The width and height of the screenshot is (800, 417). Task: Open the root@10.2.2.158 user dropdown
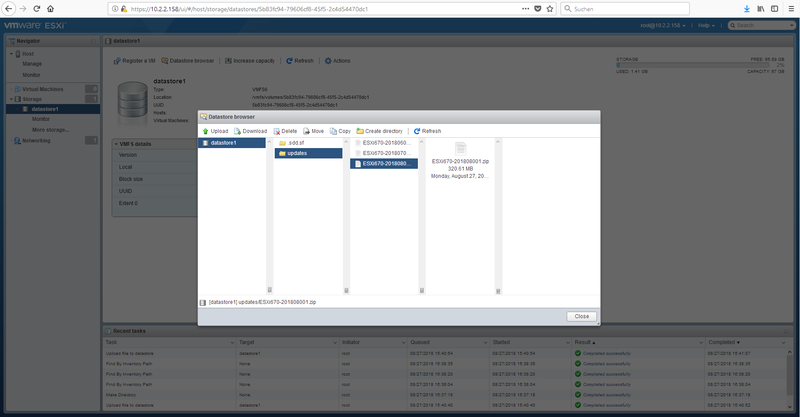coord(663,26)
